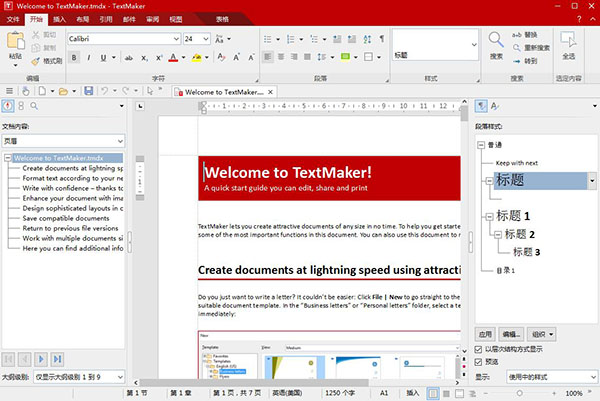This screenshot has height=401, width=600.
Task: Click the Replace button
Action: [x=525, y=35]
